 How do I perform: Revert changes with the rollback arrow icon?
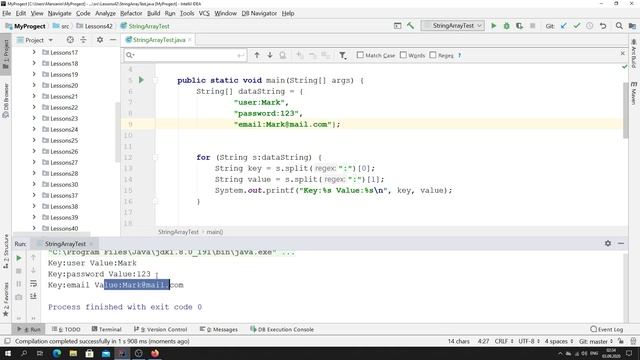[603, 26]
